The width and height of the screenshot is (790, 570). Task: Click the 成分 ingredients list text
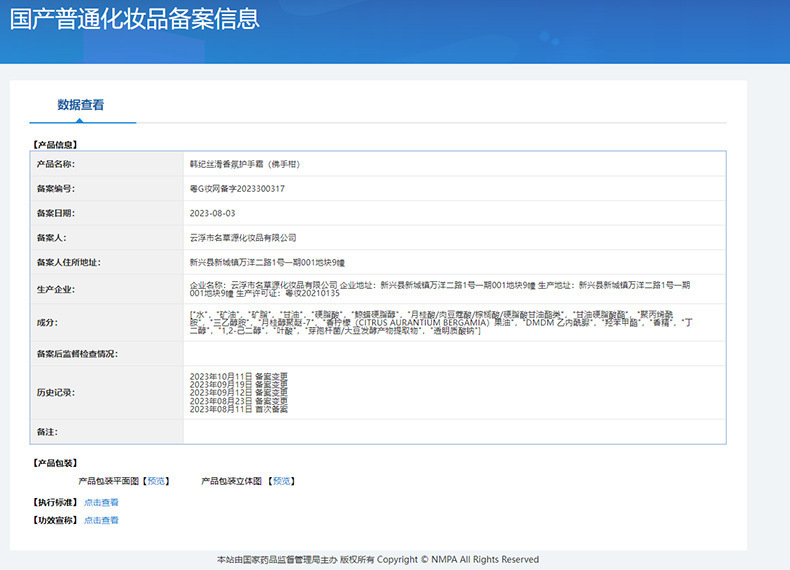pos(441,323)
